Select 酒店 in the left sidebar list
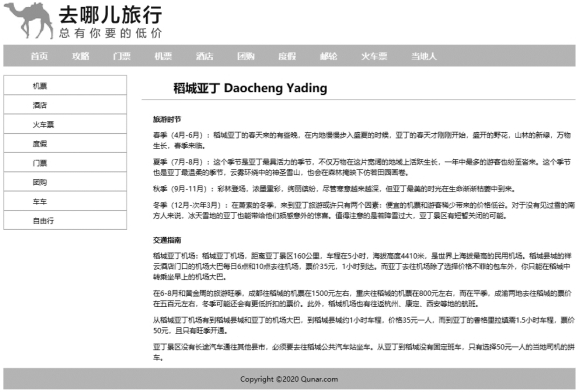579x392 pixels. pos(65,105)
